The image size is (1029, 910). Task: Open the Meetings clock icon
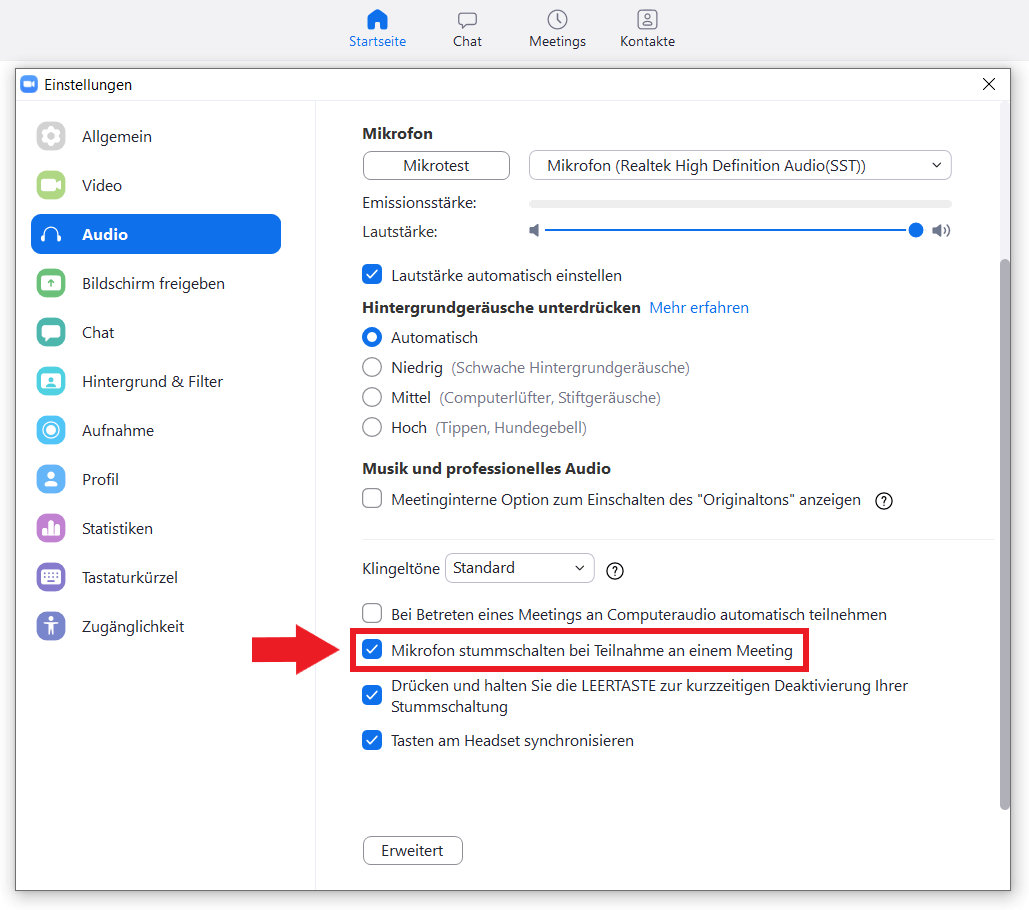coord(557,20)
